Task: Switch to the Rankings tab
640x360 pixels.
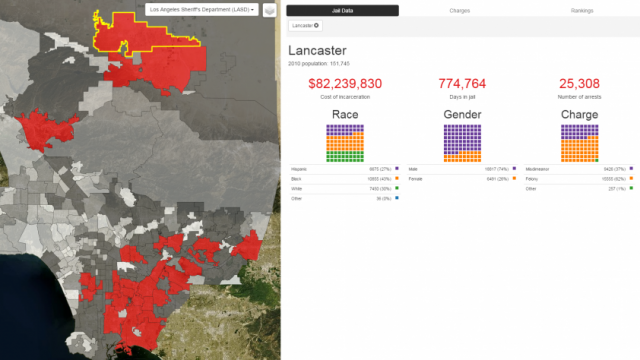Action: (x=582, y=11)
